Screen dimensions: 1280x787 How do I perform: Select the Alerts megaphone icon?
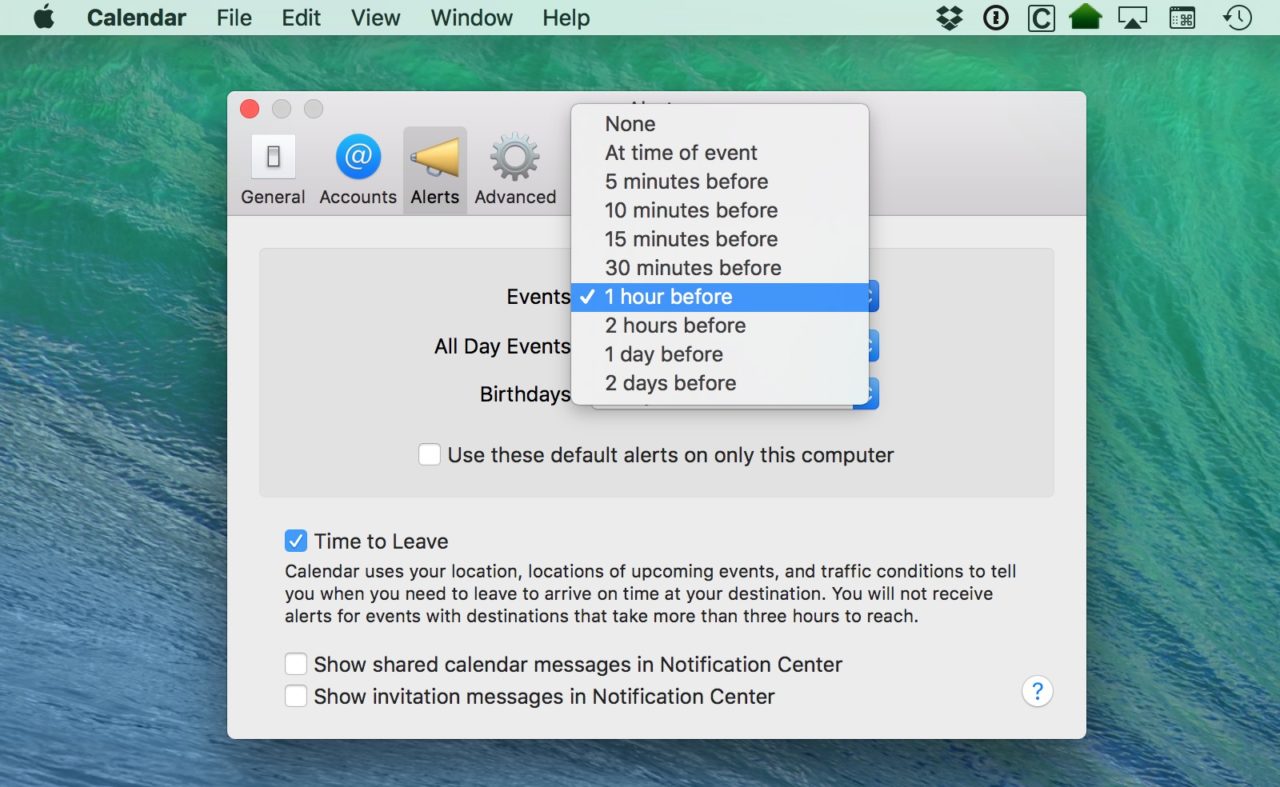pyautogui.click(x=435, y=159)
